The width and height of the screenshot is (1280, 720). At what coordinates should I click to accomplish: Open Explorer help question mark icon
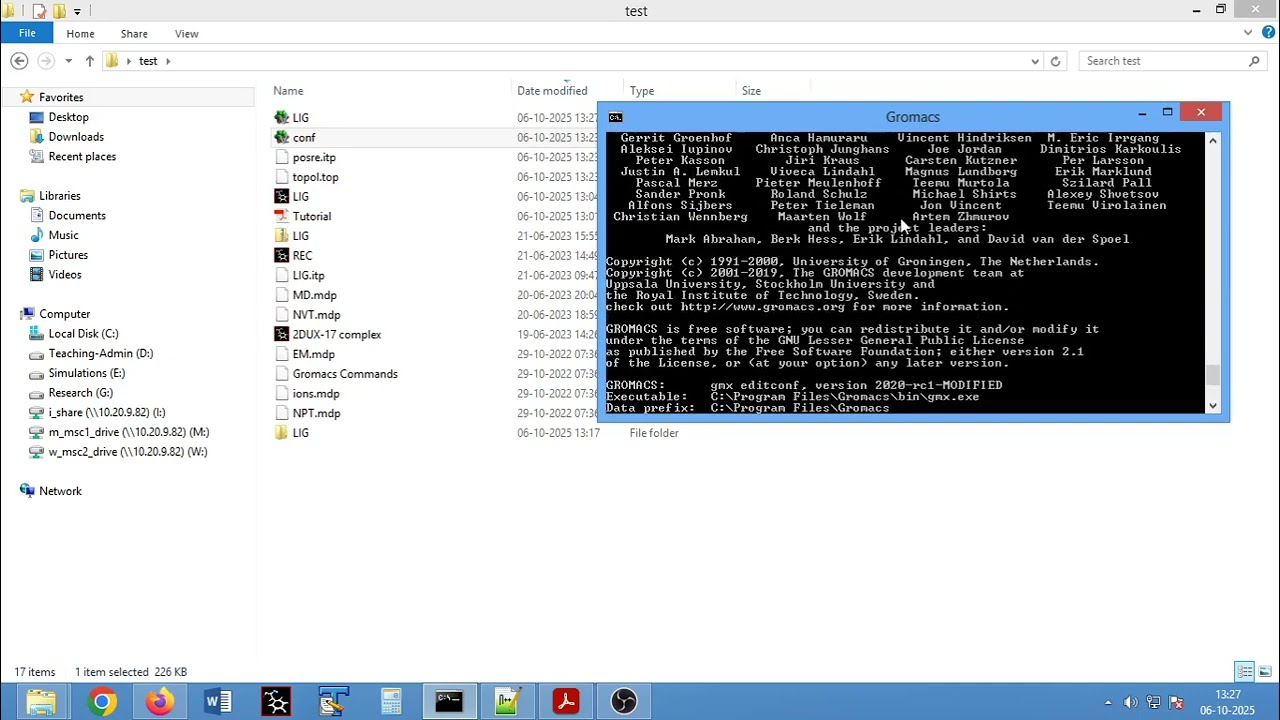(1268, 33)
